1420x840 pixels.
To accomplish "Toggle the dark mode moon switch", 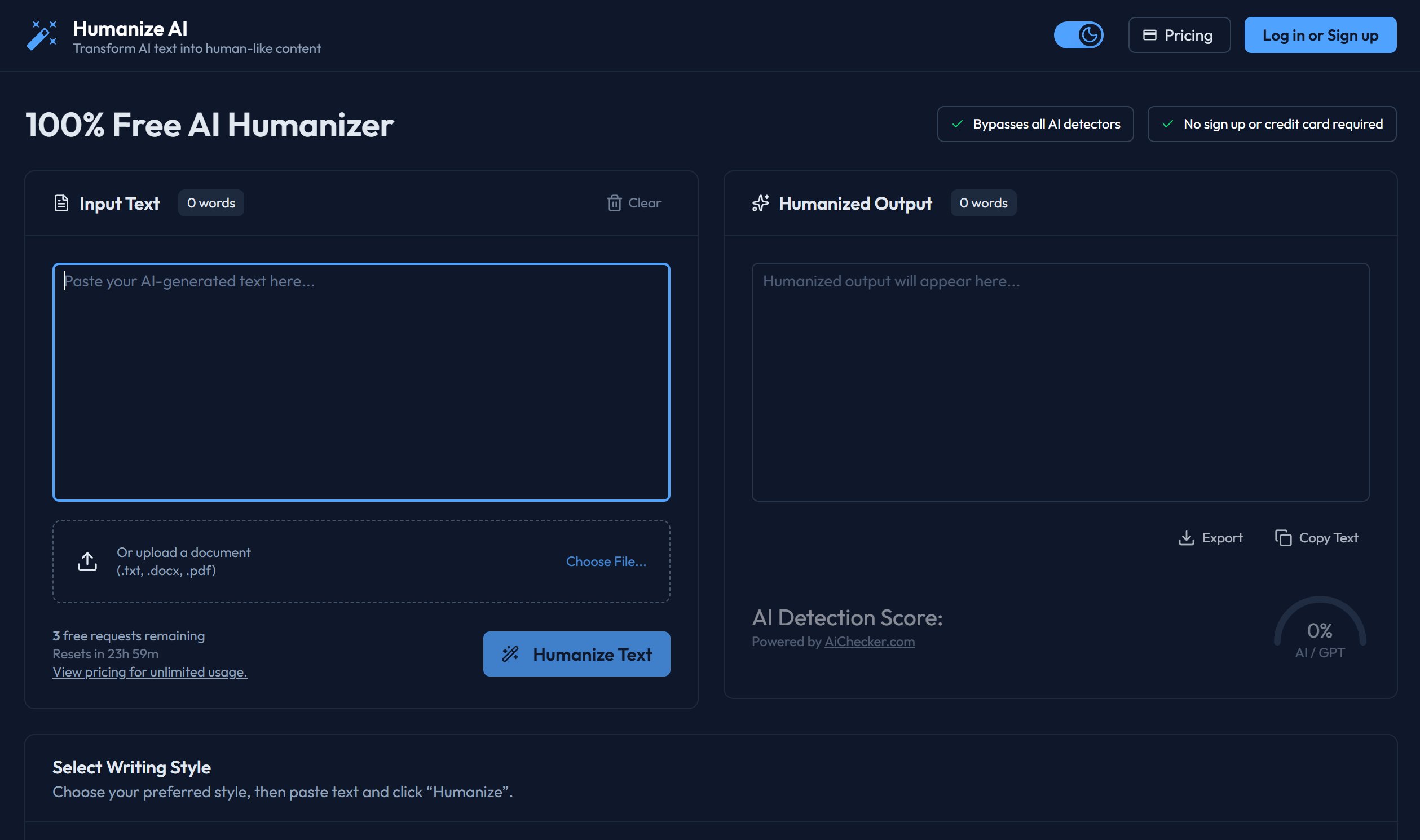I will 1078,35.
